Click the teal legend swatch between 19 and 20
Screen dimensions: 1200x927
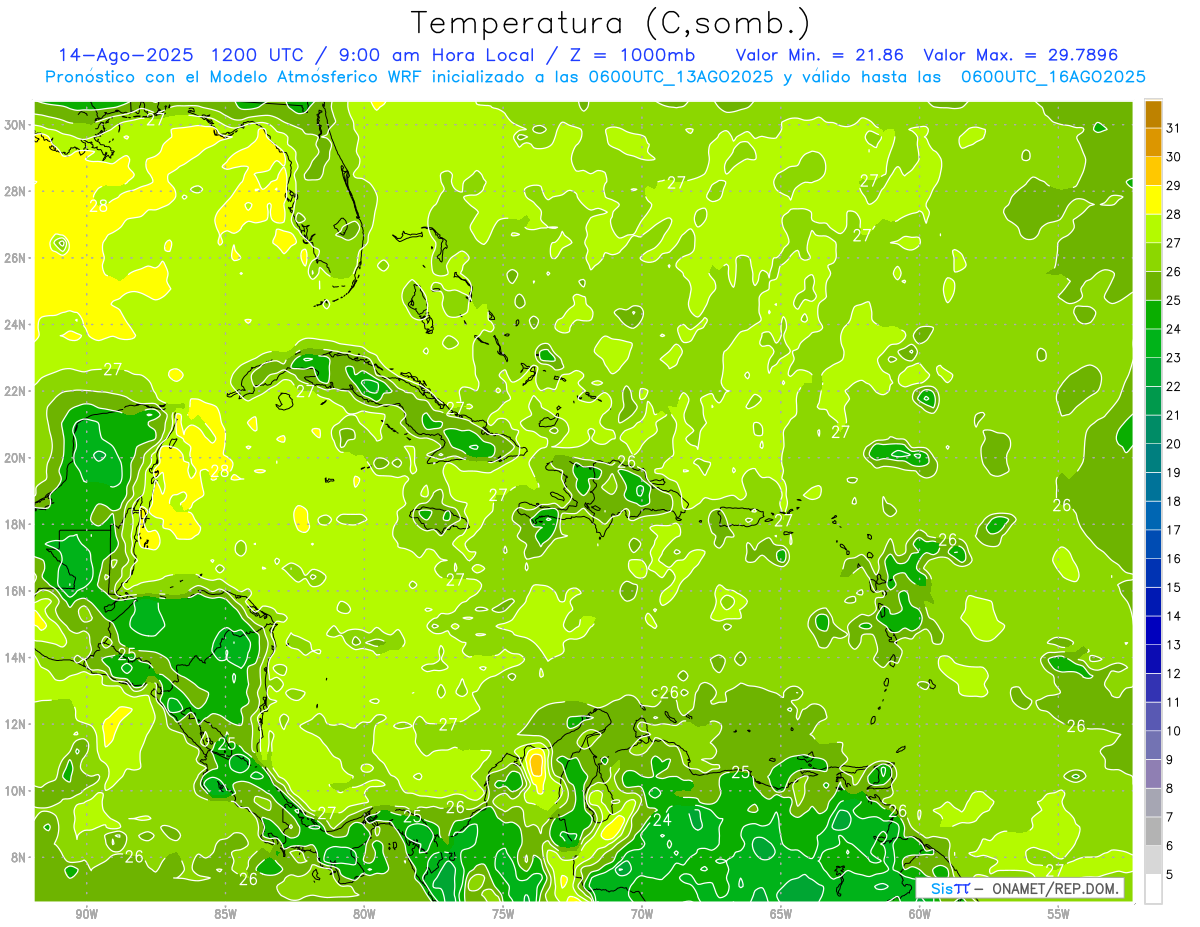tap(1153, 458)
